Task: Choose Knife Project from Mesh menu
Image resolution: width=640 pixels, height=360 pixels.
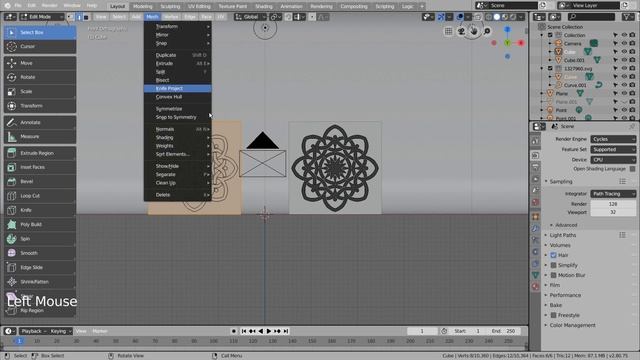Action: (178, 89)
